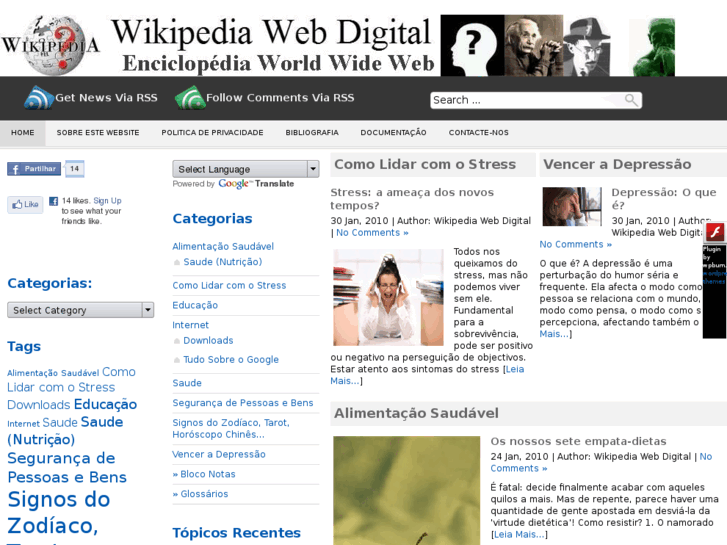Open the Saude category in Categorias list
Image resolution: width=727 pixels, height=545 pixels.
187,383
